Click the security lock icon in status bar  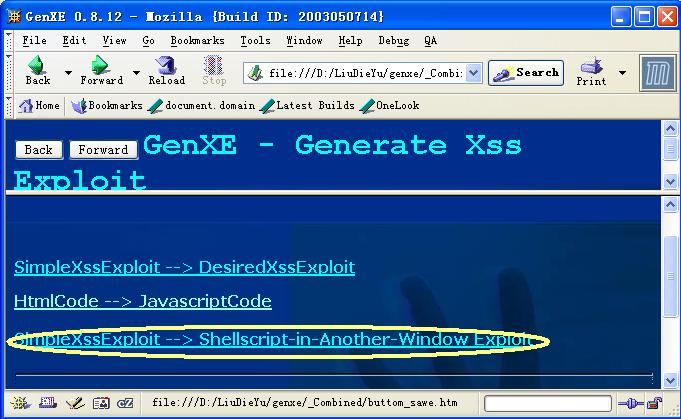tap(653, 403)
